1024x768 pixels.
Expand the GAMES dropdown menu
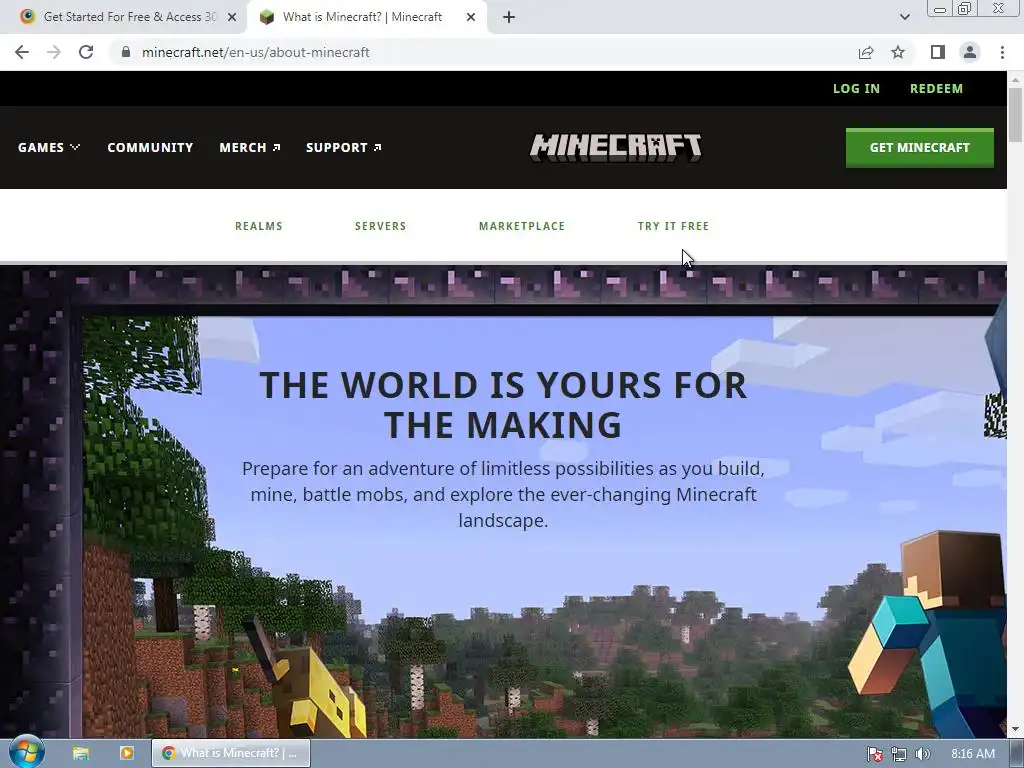49,148
